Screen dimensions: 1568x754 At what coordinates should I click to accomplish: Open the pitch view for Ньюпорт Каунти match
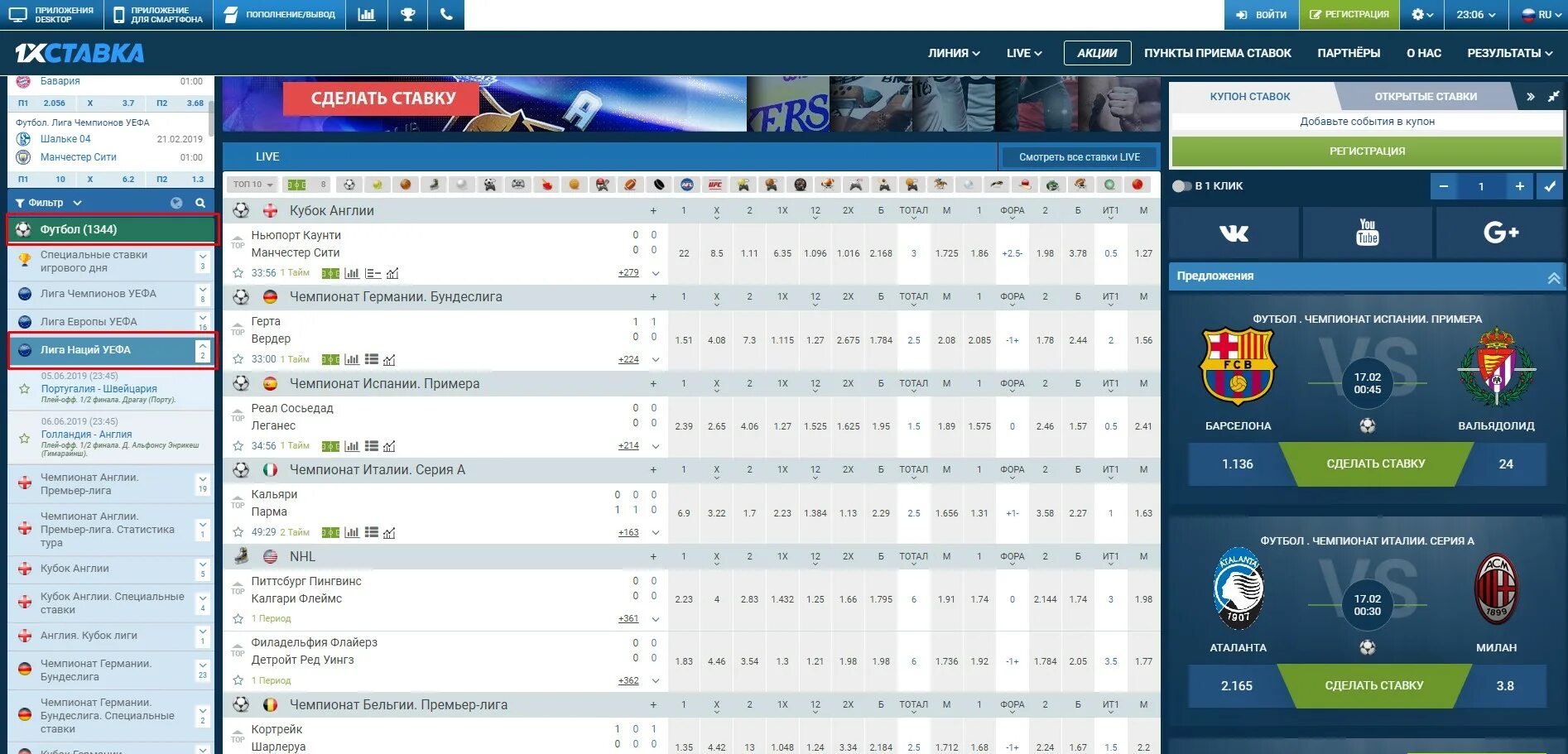point(330,273)
